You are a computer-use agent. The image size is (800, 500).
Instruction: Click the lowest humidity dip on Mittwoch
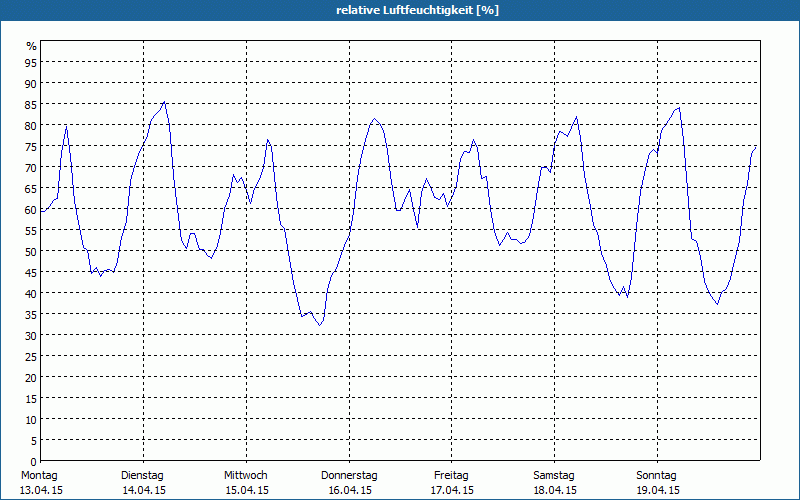[x=320, y=325]
